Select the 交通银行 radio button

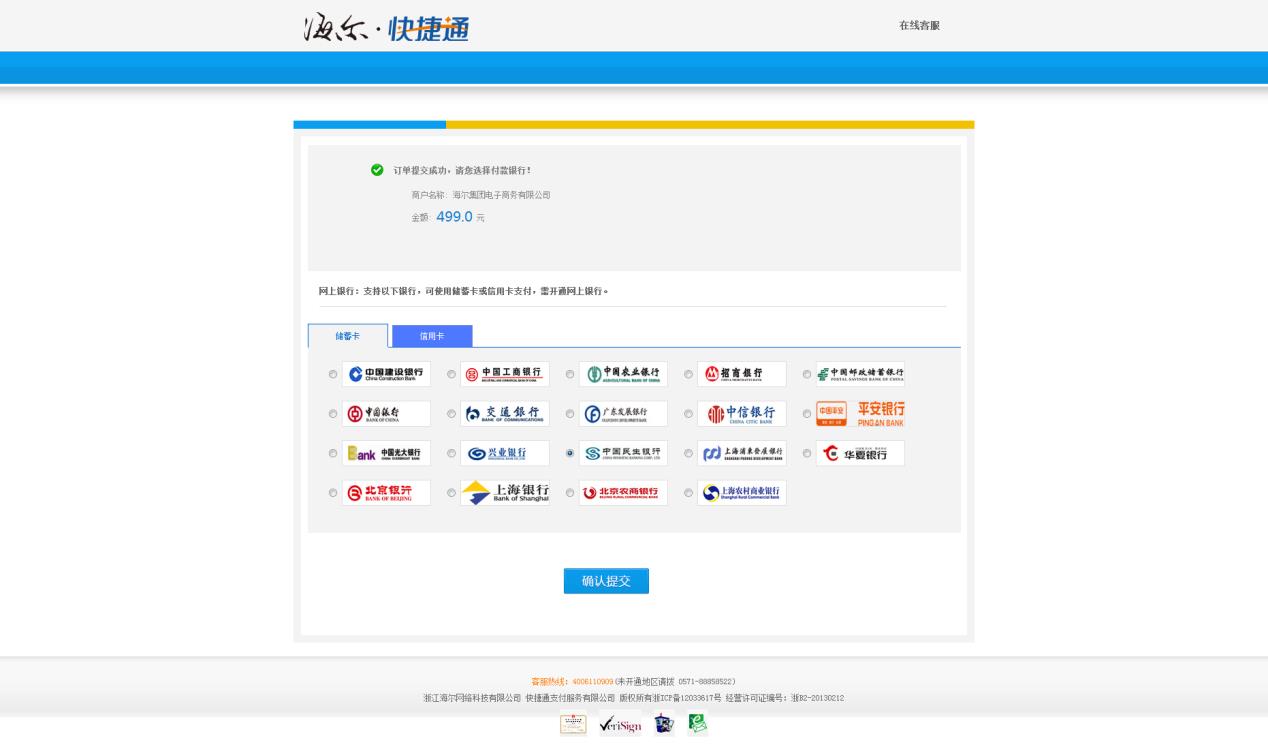[452, 414]
